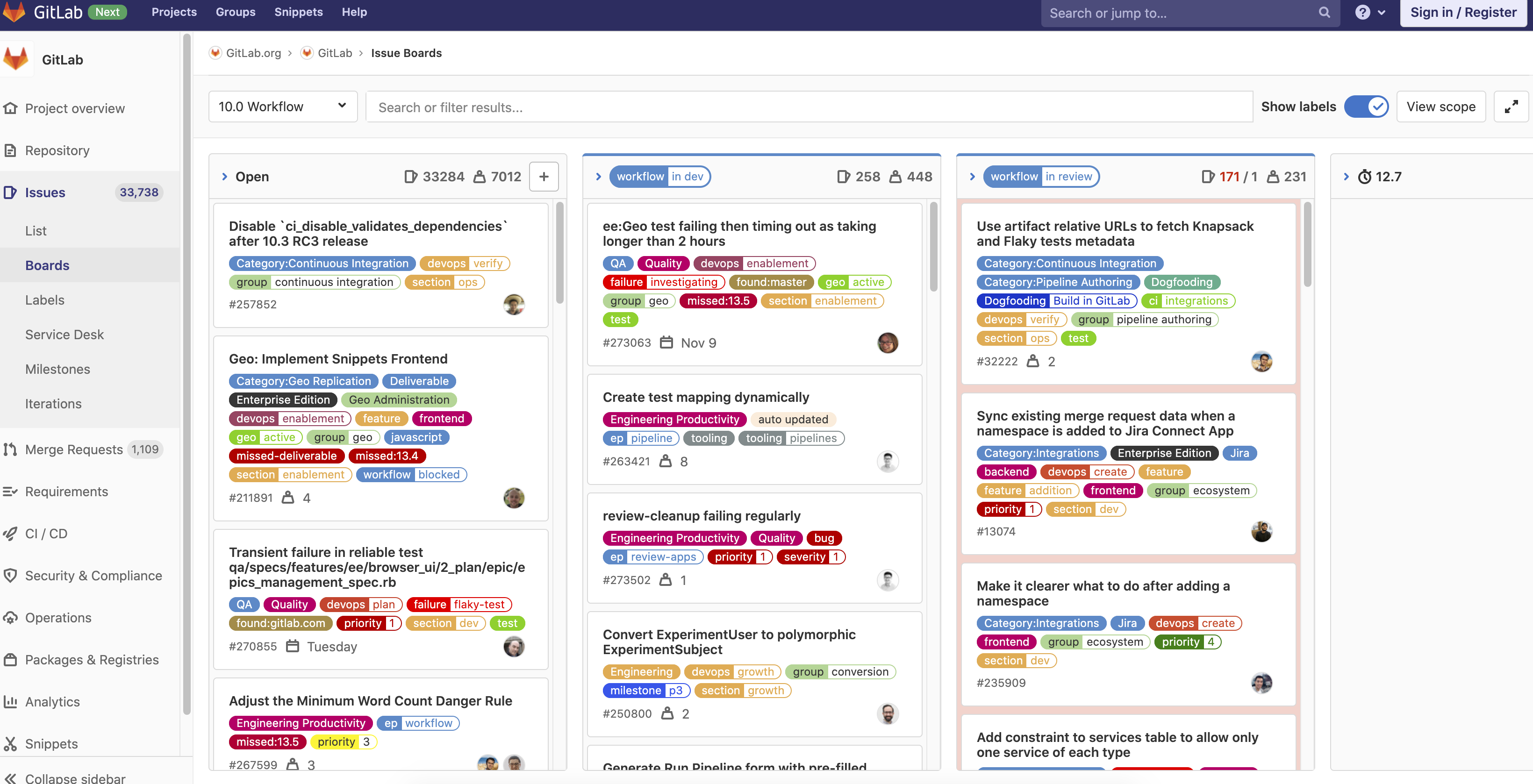Disable the Show labels toggle

pyautogui.click(x=1366, y=107)
